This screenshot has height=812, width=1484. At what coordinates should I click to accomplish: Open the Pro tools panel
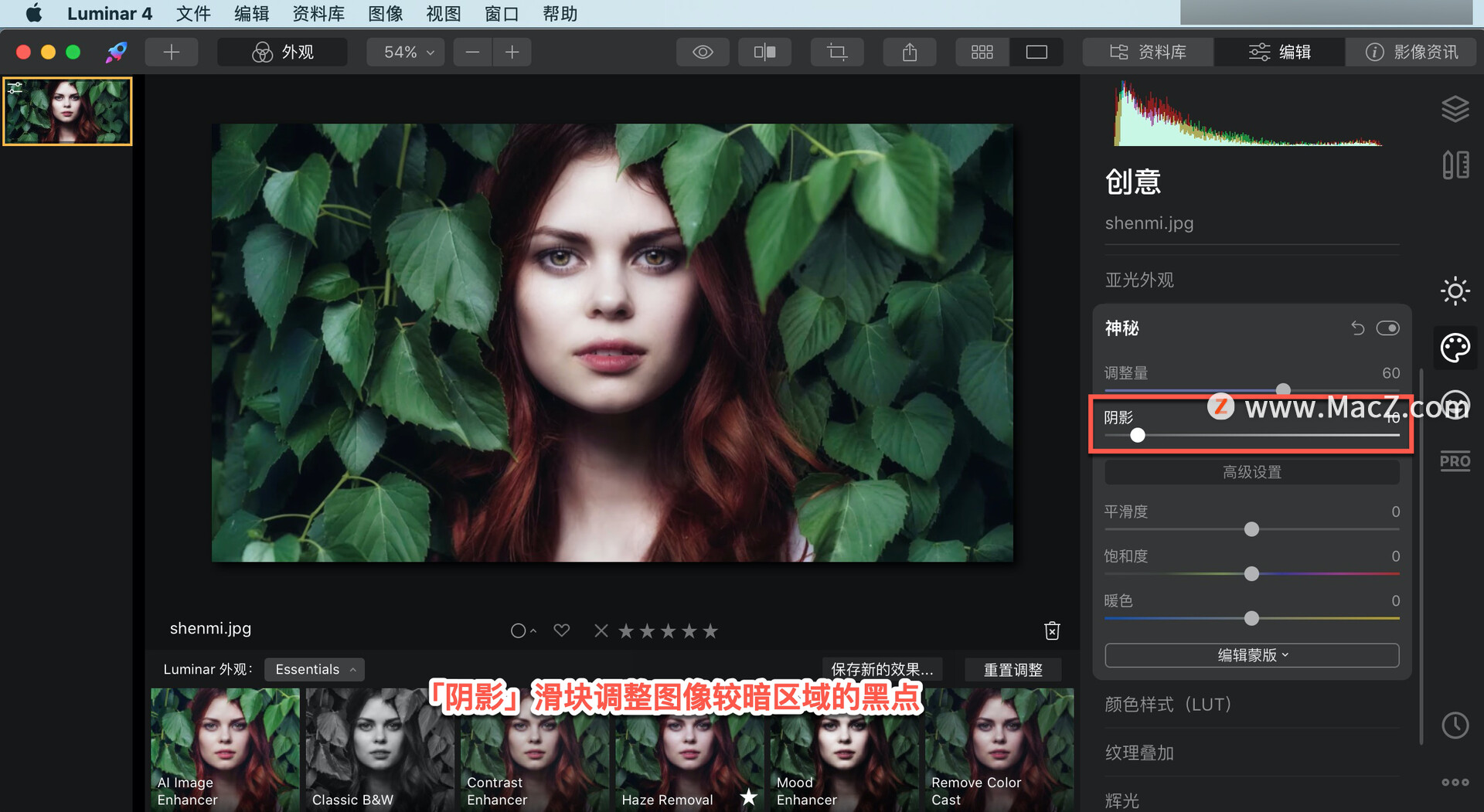coord(1455,461)
